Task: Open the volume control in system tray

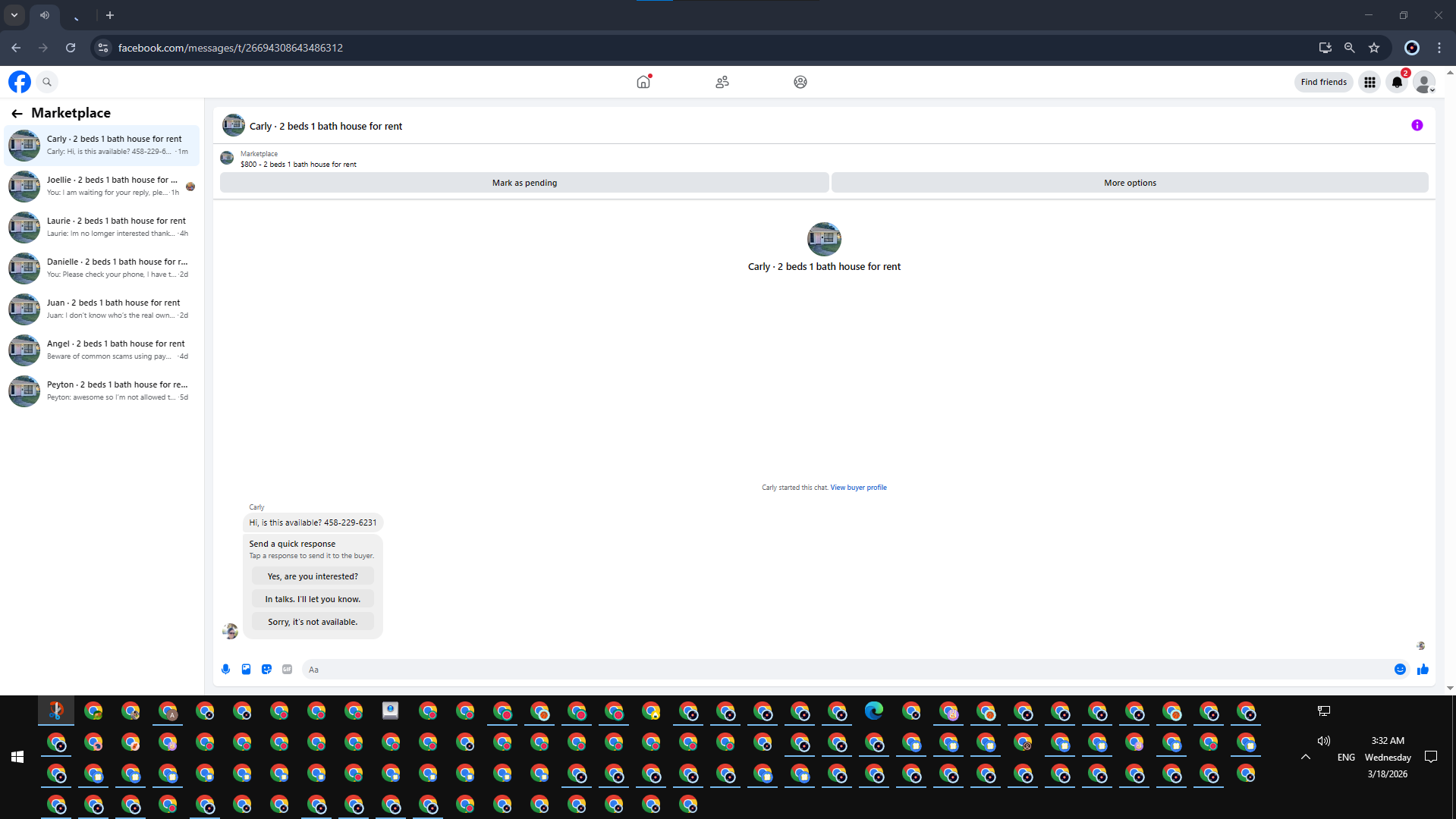Action: [x=1324, y=741]
